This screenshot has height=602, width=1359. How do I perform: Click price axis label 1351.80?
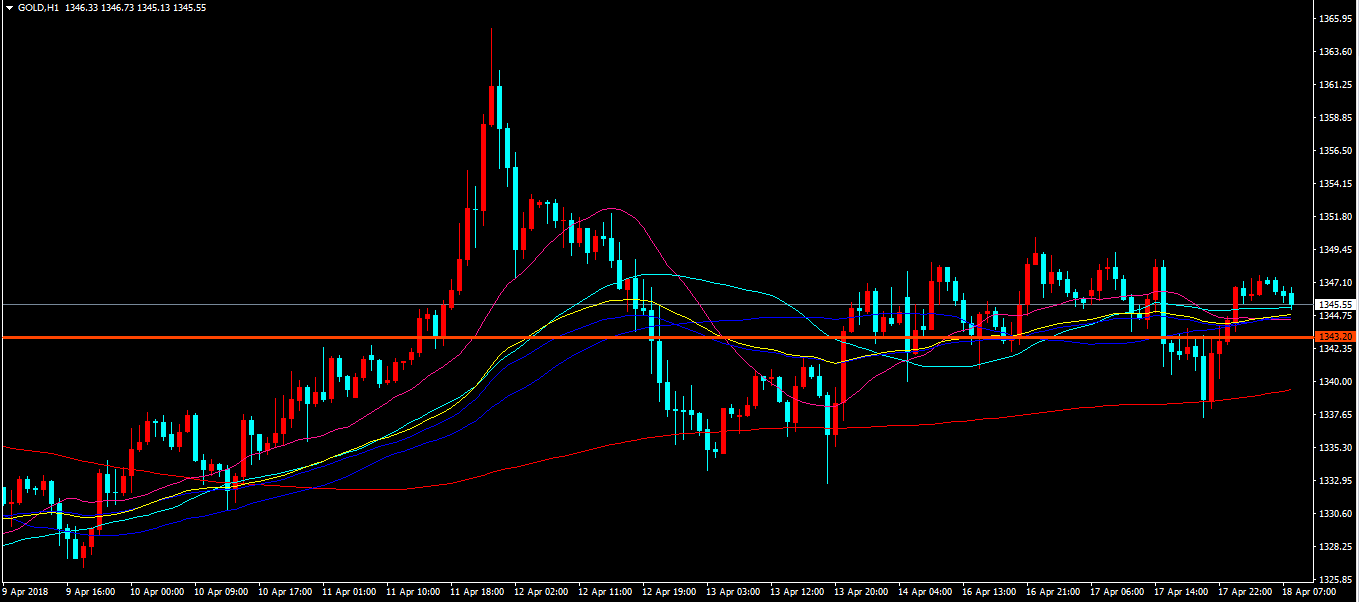pos(1336,217)
